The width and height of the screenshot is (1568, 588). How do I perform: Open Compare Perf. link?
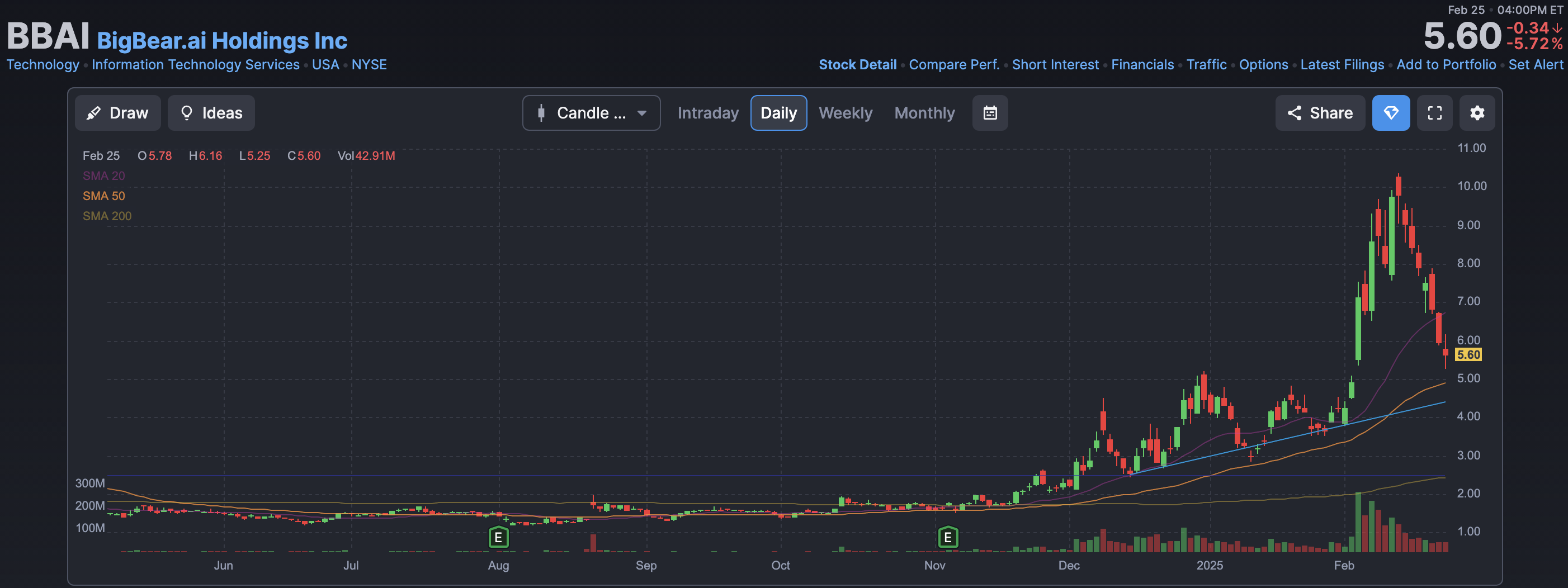(954, 64)
